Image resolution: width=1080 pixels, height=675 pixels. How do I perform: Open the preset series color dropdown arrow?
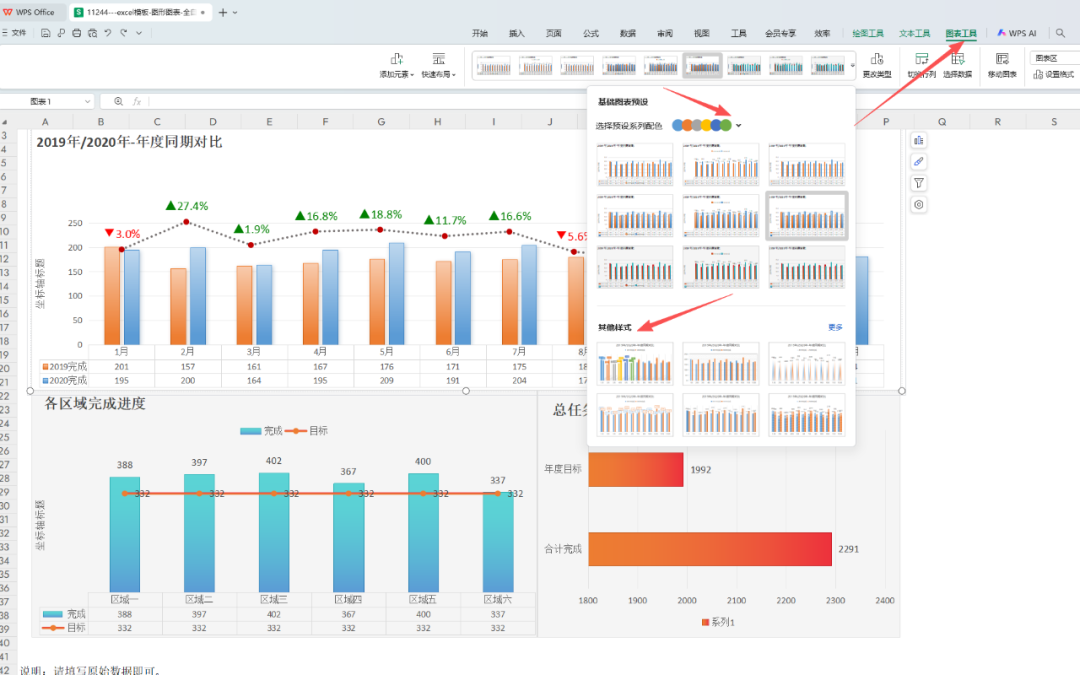(x=739, y=126)
